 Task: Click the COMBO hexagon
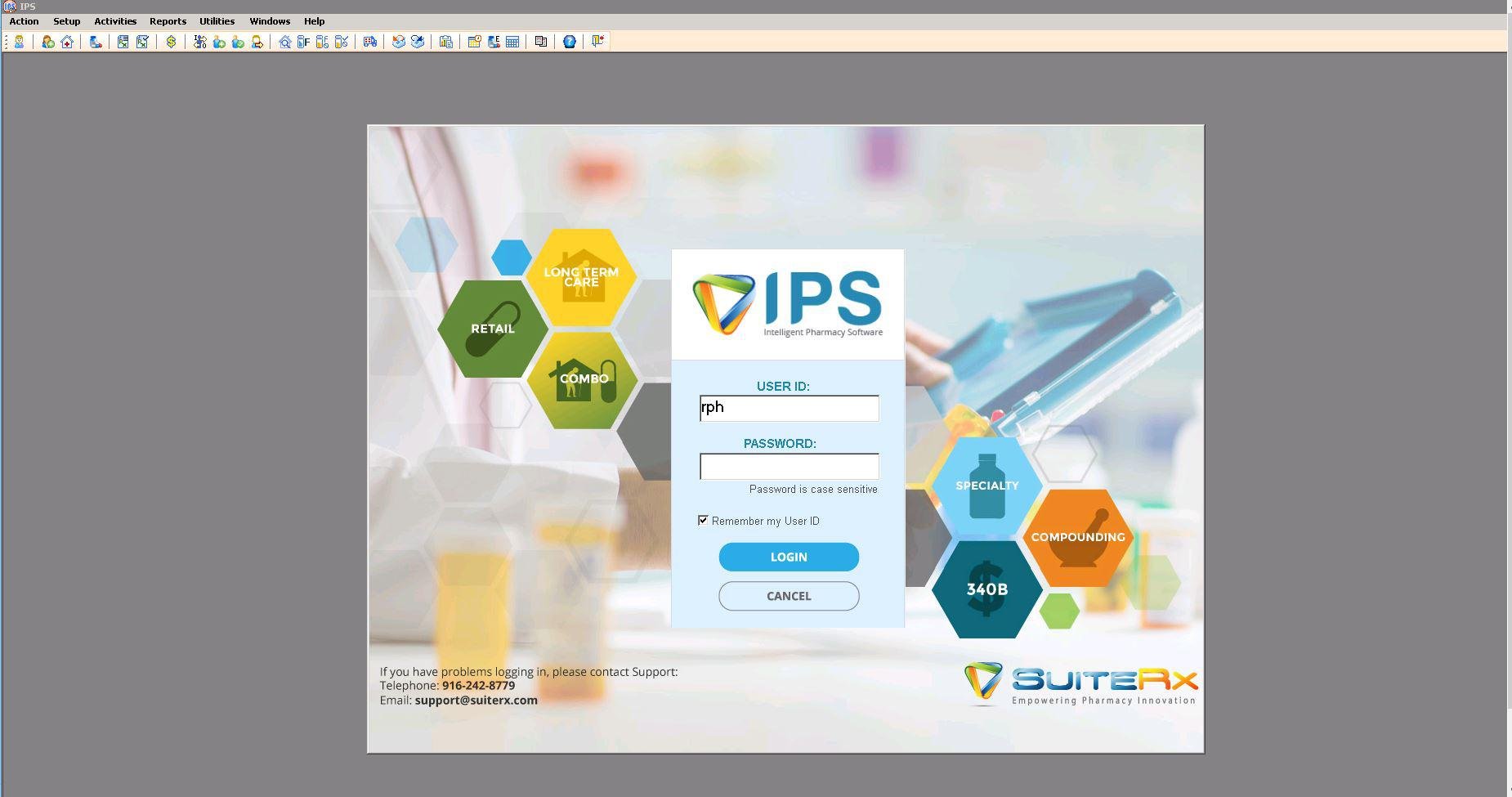point(583,379)
